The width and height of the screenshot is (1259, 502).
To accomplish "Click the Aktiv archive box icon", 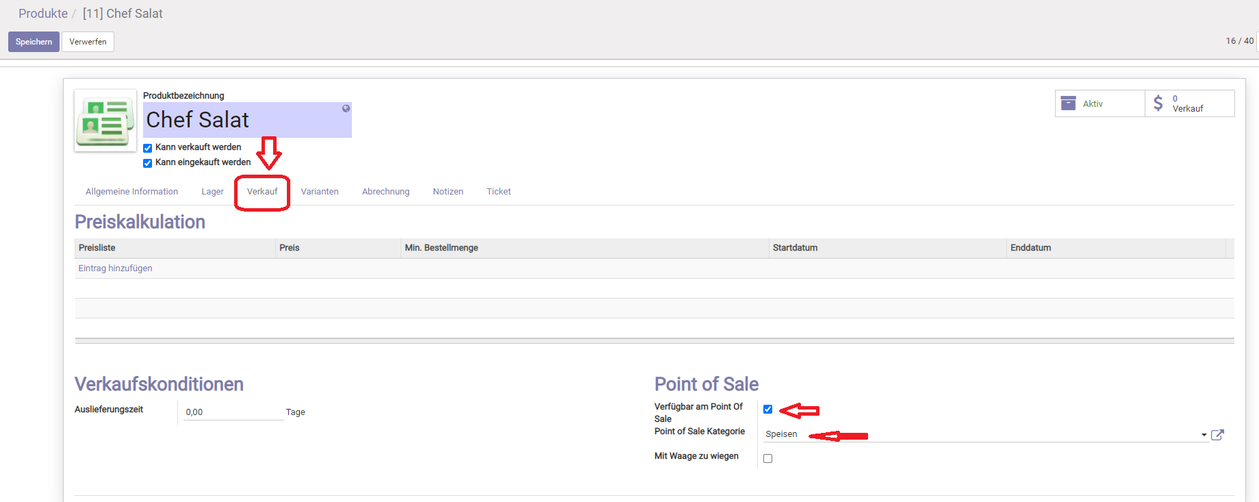I will 1068,104.
